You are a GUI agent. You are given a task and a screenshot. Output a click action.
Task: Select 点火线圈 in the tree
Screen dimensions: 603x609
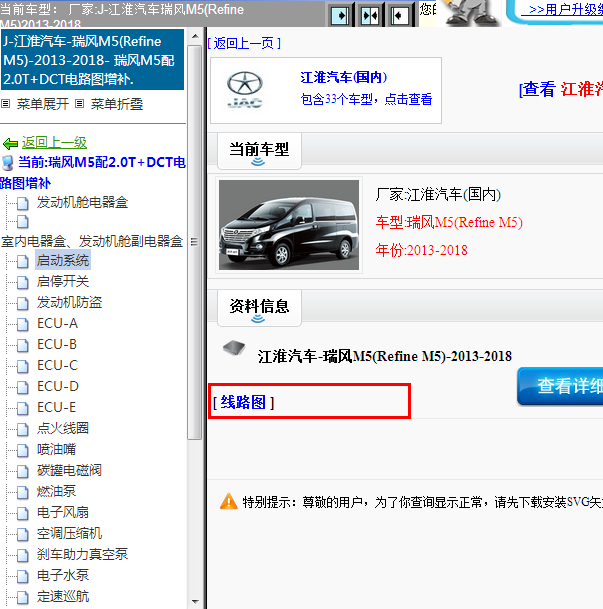click(63, 428)
